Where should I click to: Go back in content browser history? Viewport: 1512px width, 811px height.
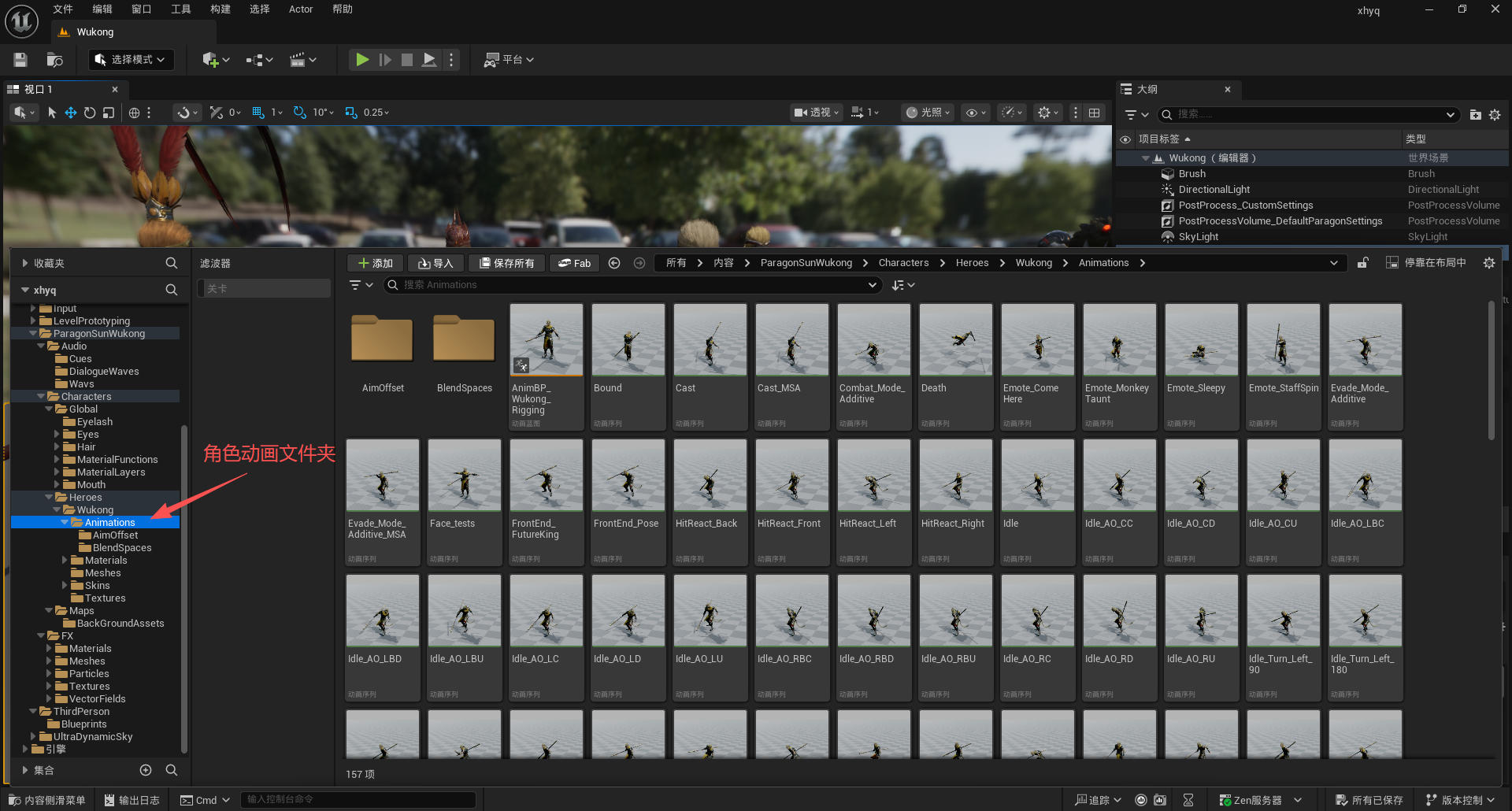(614, 263)
